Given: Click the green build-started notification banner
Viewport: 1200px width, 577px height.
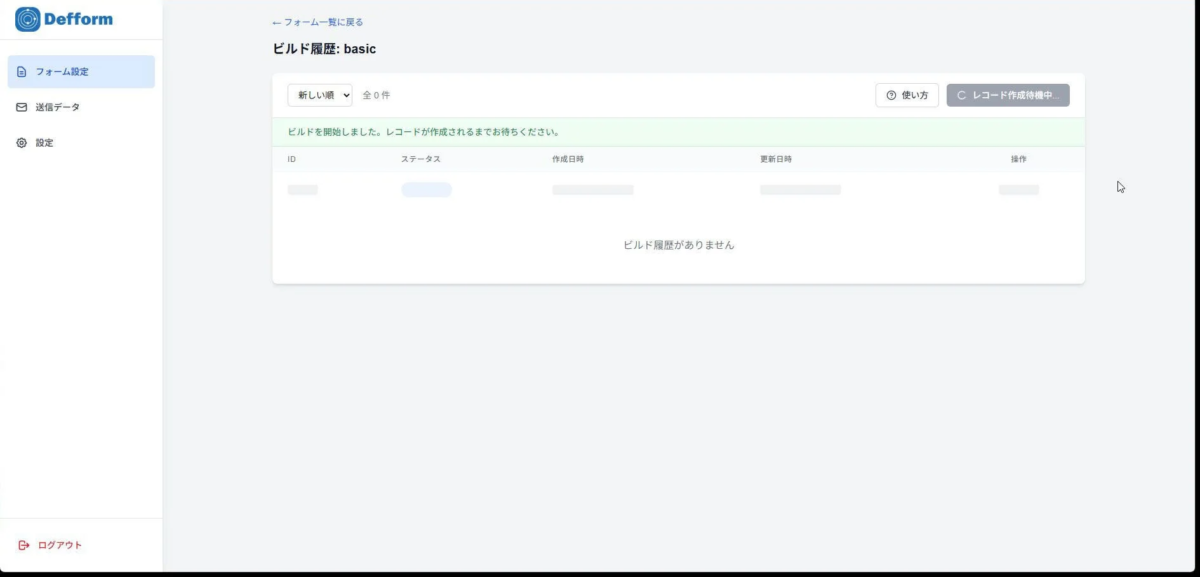Looking at the screenshot, I should click(678, 131).
